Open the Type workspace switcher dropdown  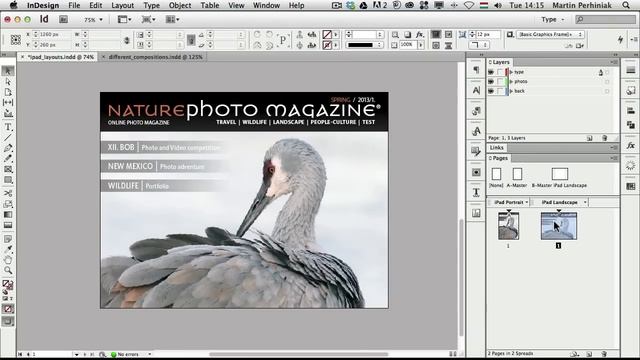pos(553,19)
